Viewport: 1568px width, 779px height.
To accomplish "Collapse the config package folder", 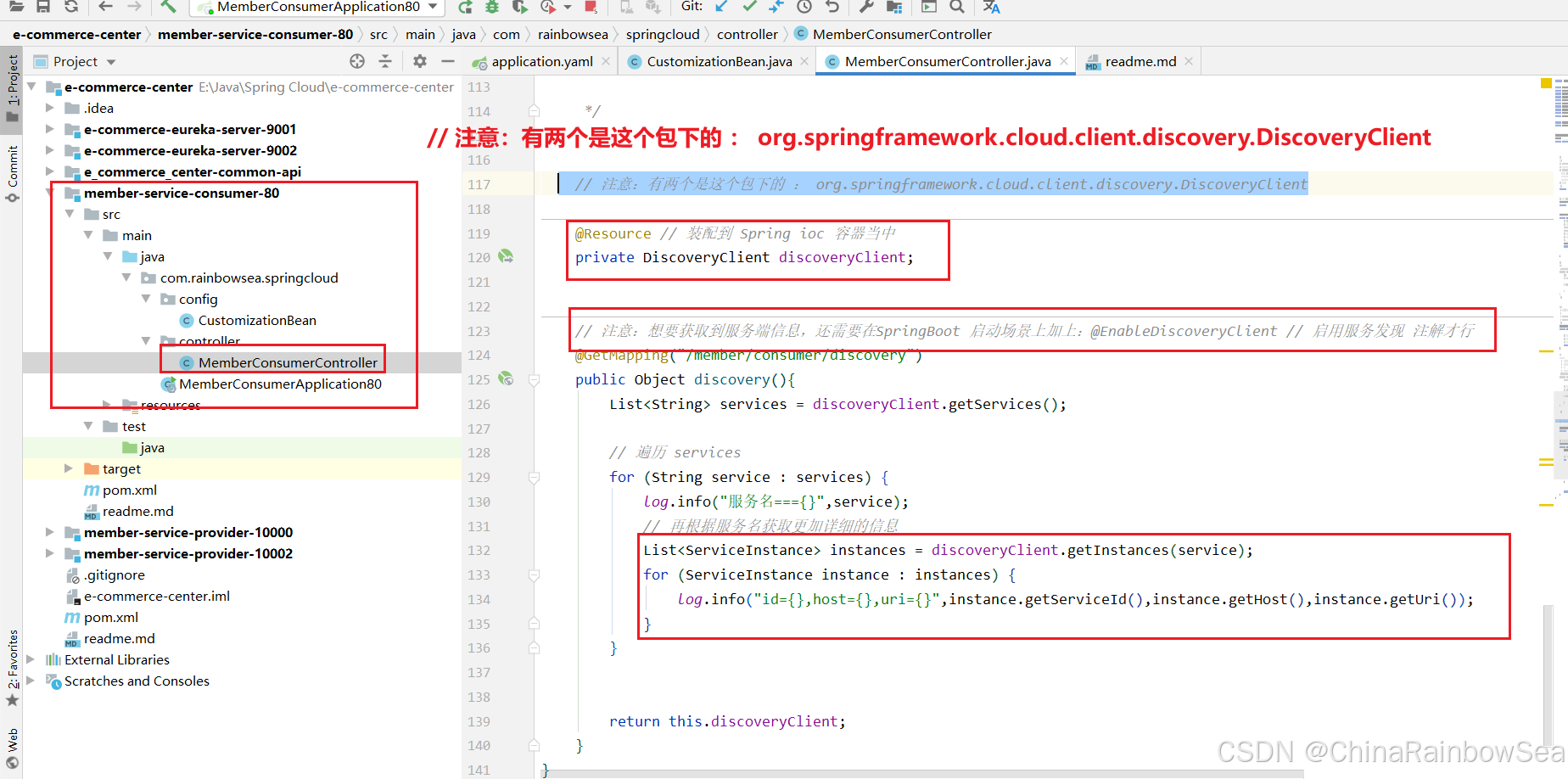I will tap(146, 299).
